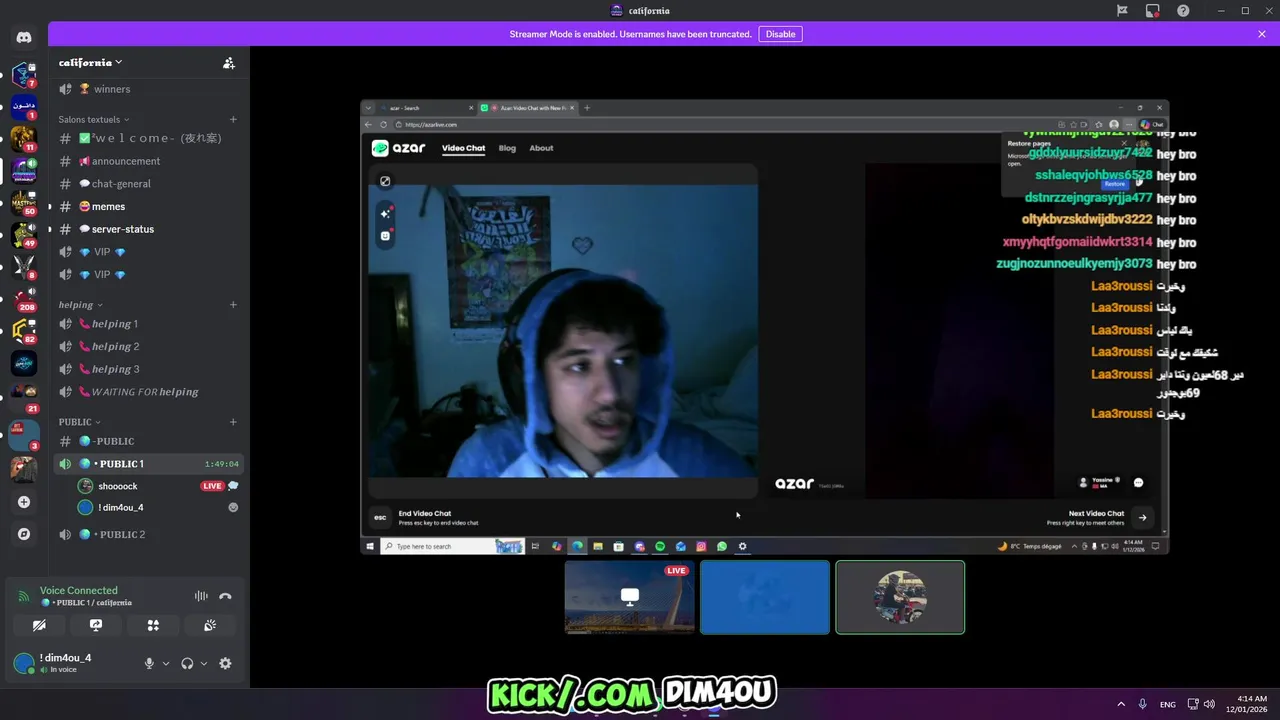This screenshot has width=1280, height=720.
Task: Click Next Video Chat arrow in stream
Action: (x=1142, y=517)
